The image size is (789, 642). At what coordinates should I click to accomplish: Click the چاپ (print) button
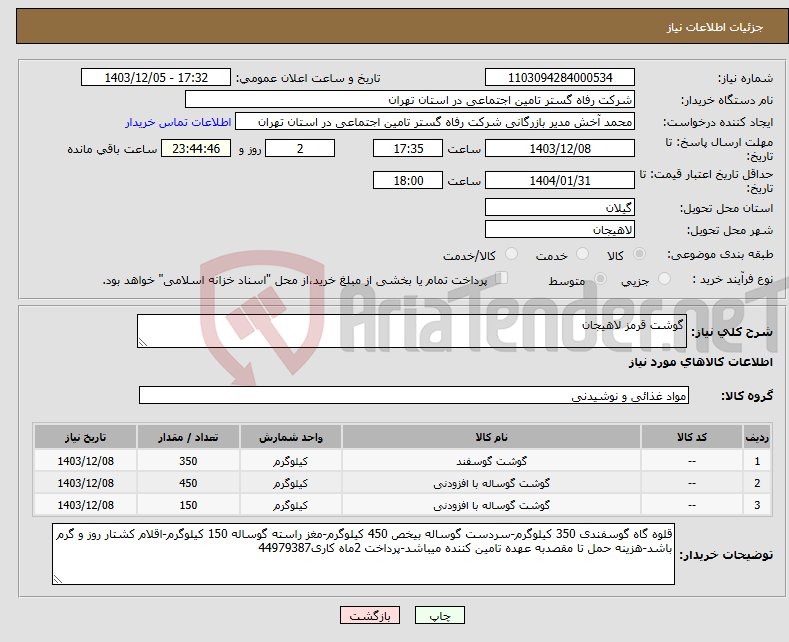[x=439, y=615]
